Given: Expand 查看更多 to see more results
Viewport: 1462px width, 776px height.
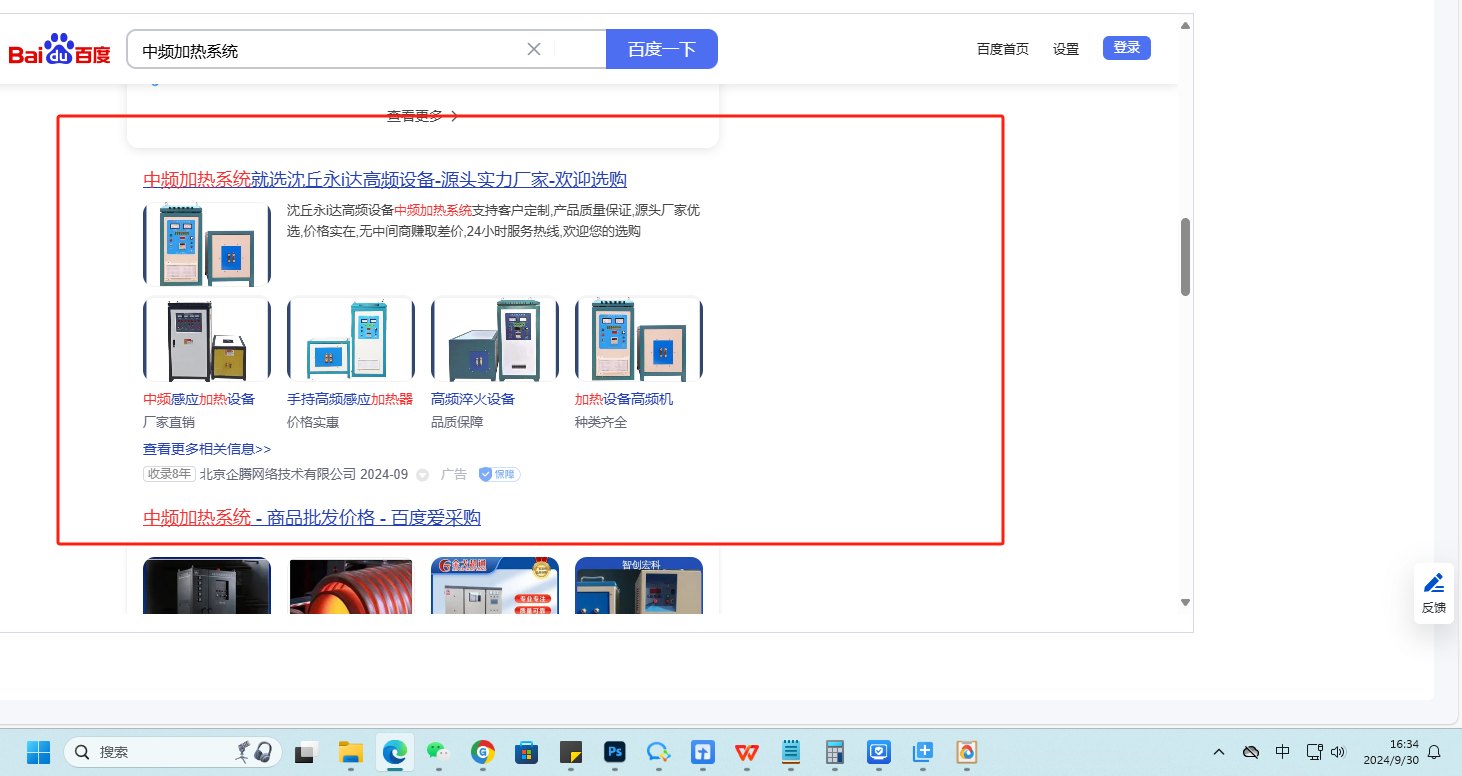Looking at the screenshot, I should [x=423, y=116].
